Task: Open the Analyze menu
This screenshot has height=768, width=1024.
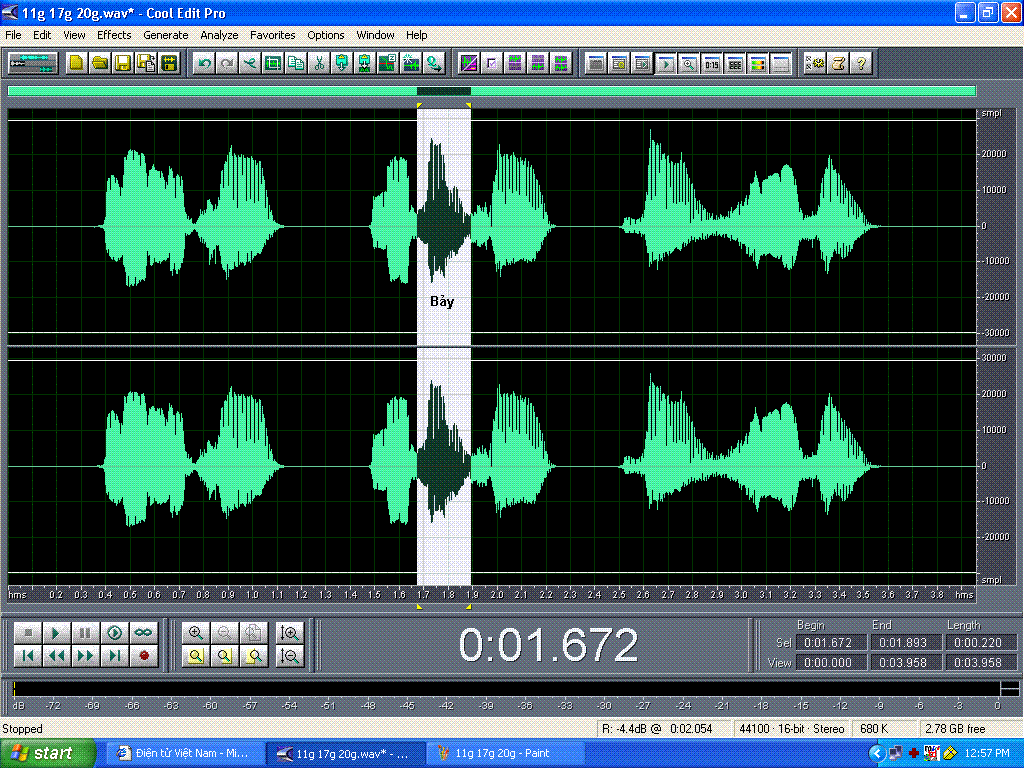Action: pos(219,35)
